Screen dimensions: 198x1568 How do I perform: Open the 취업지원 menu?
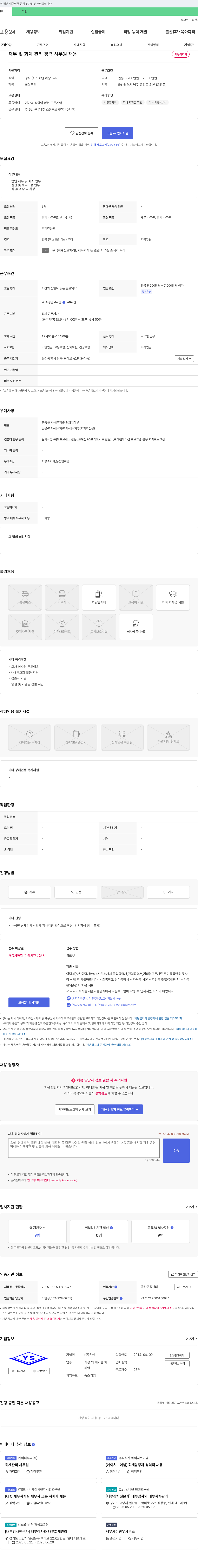pos(66,32)
